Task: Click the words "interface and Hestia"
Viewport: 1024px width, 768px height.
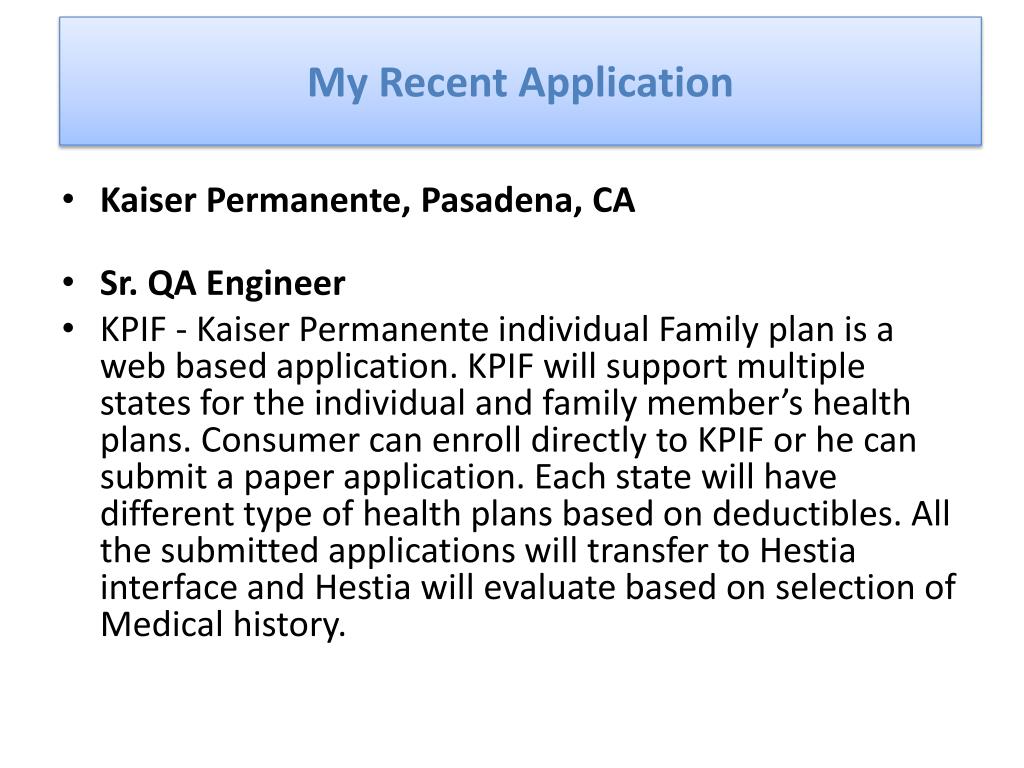Action: (x=255, y=587)
